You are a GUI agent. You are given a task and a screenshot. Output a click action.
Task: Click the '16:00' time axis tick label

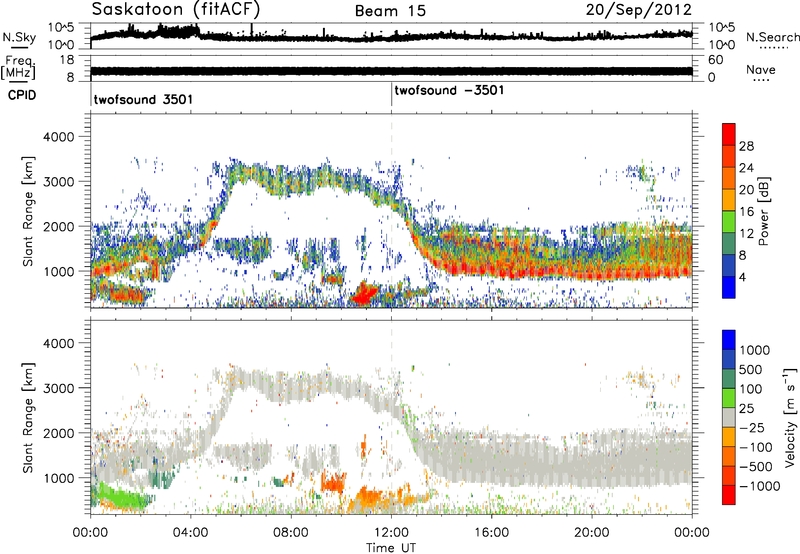click(x=491, y=533)
